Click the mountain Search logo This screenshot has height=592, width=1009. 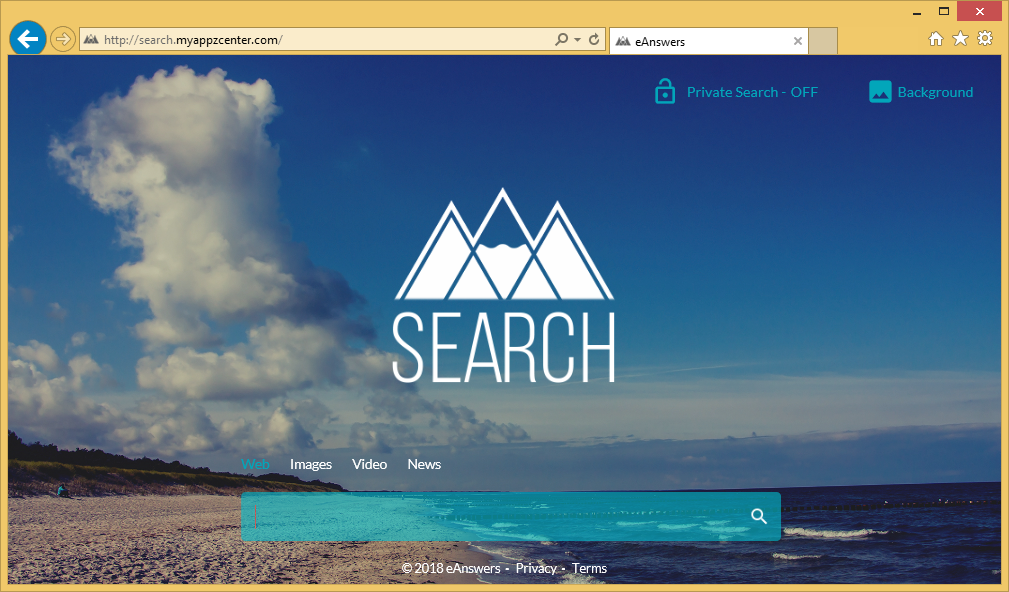pyautogui.click(x=504, y=285)
